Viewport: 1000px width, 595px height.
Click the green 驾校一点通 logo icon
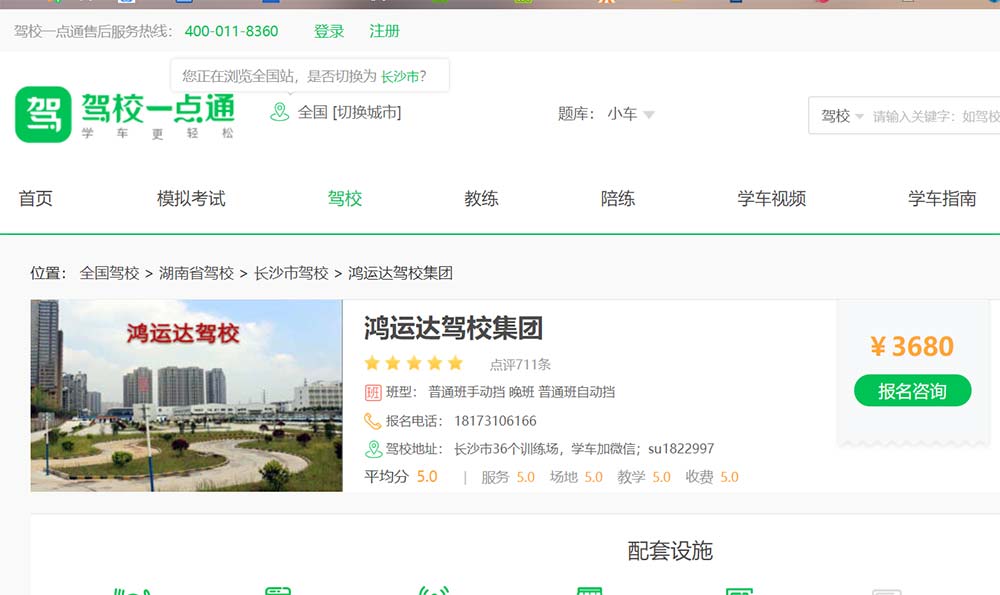coord(43,114)
